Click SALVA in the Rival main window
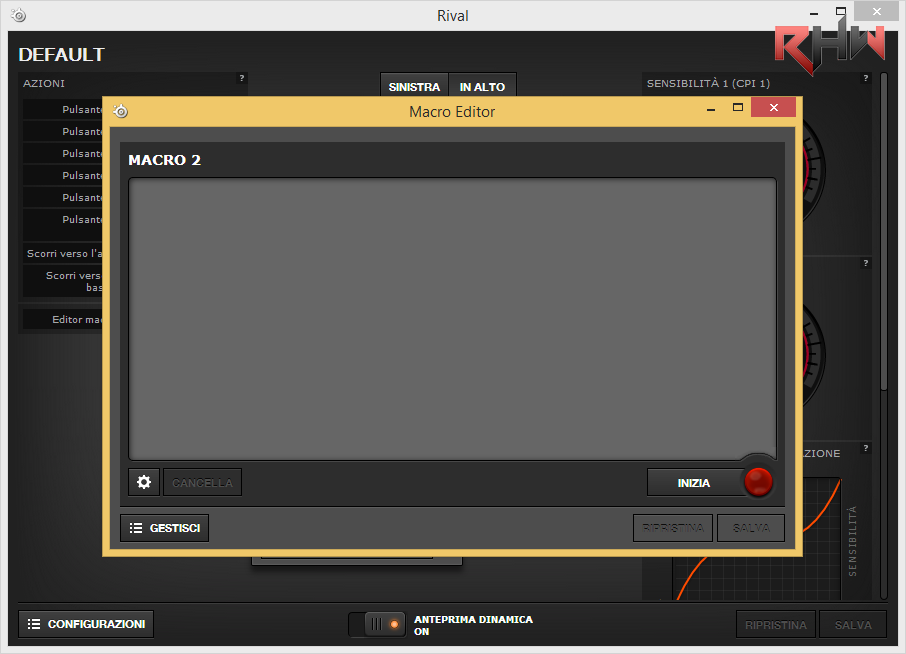 pos(853,625)
